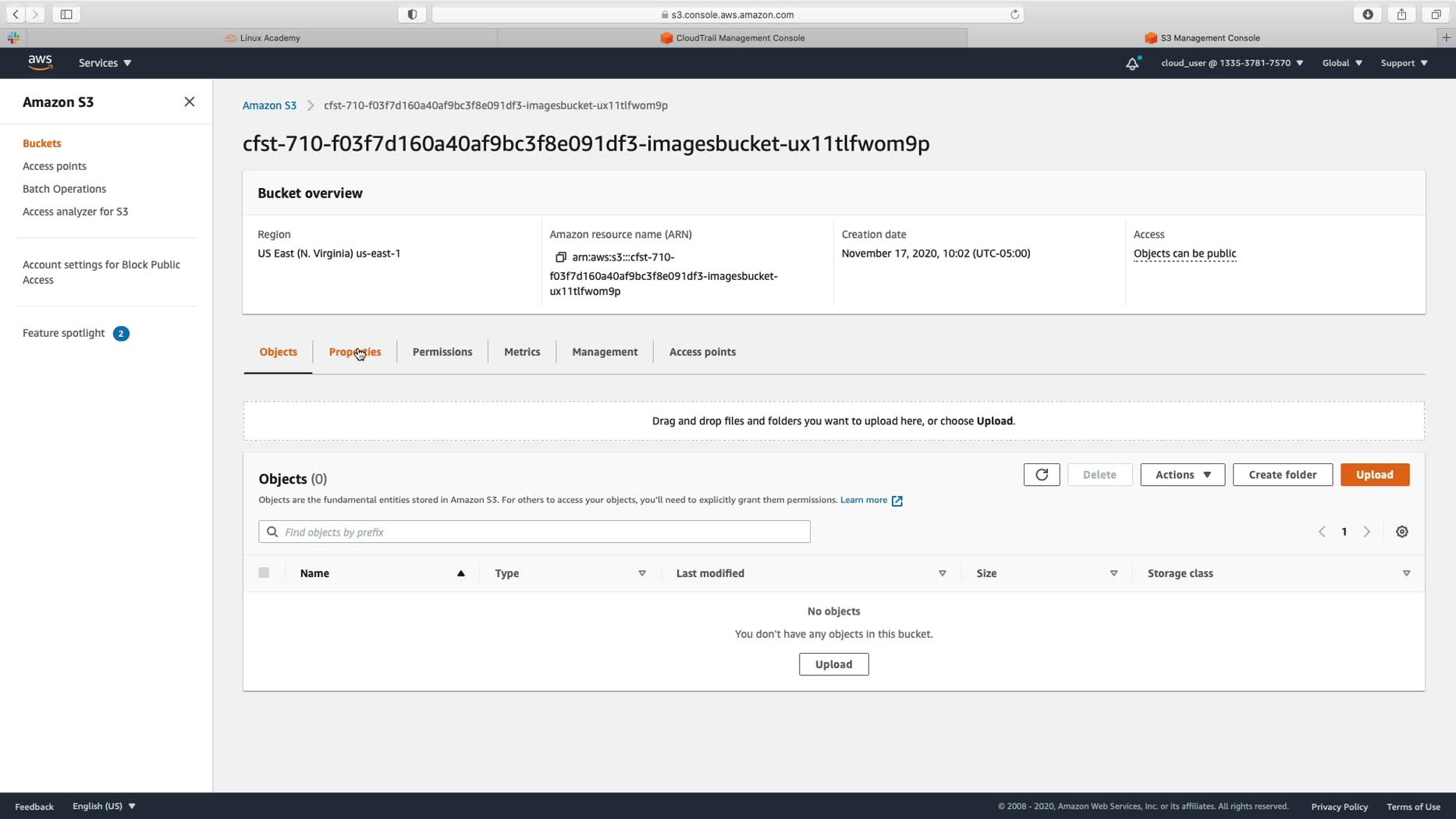Click the Create folder button
The height and width of the screenshot is (819, 1456).
[1283, 475]
